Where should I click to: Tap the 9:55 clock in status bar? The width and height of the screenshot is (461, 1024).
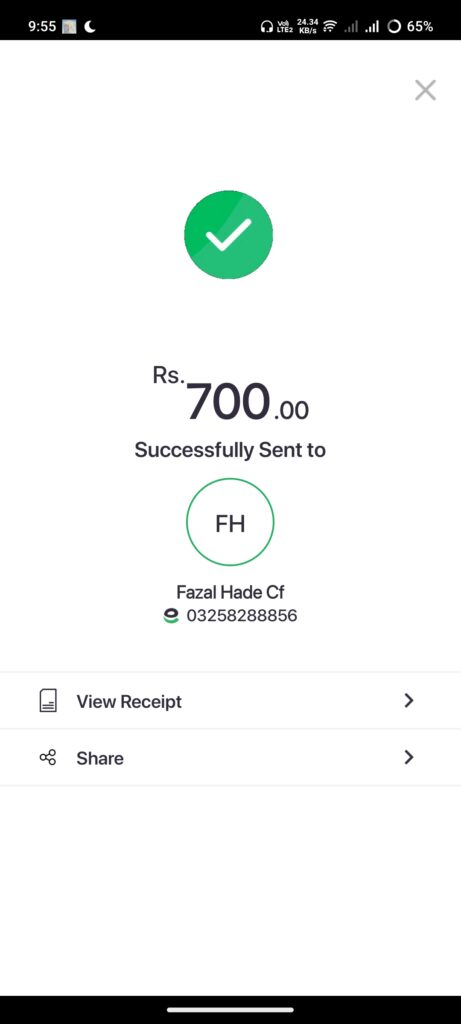[42, 27]
